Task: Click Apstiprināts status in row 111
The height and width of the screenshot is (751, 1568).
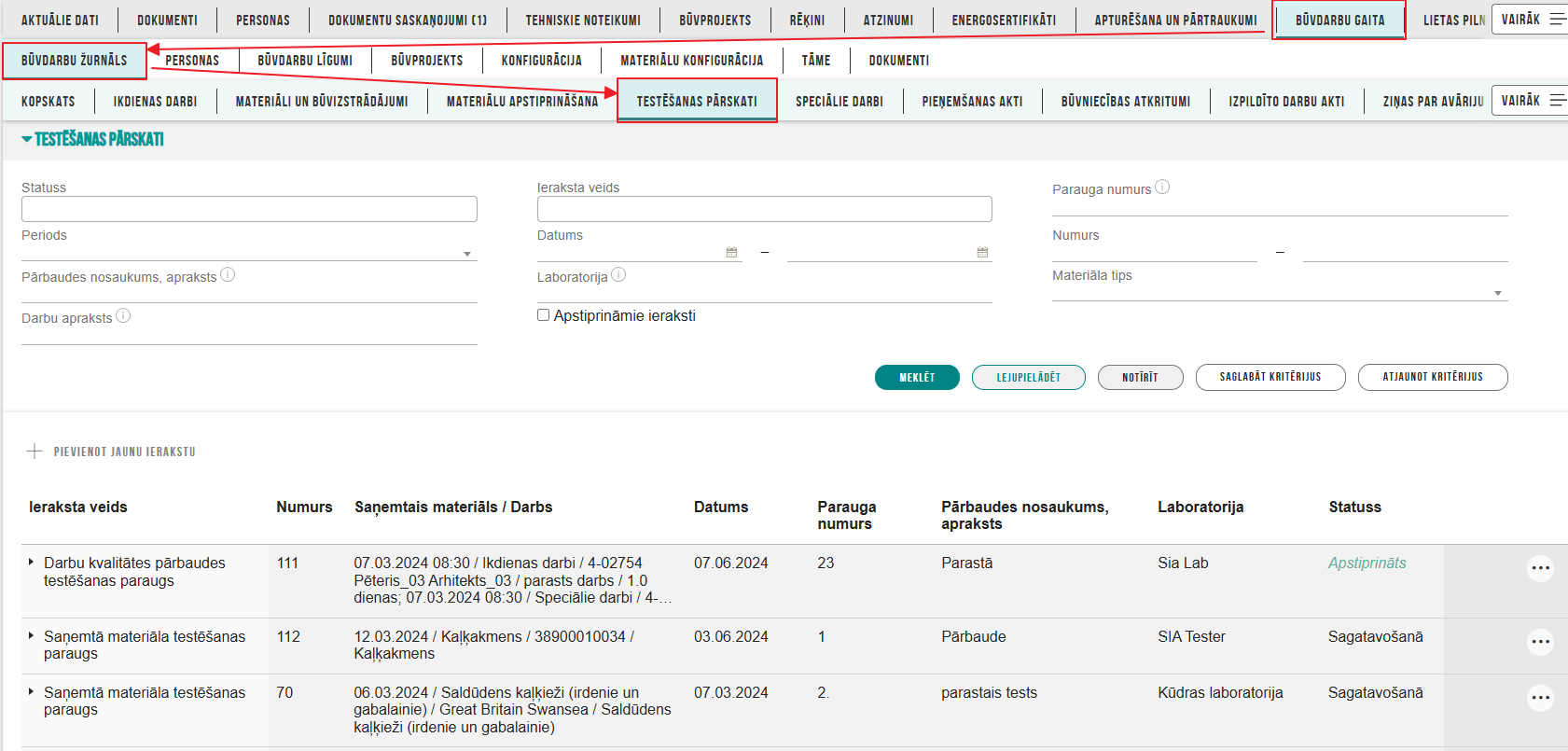Action: point(1367,563)
